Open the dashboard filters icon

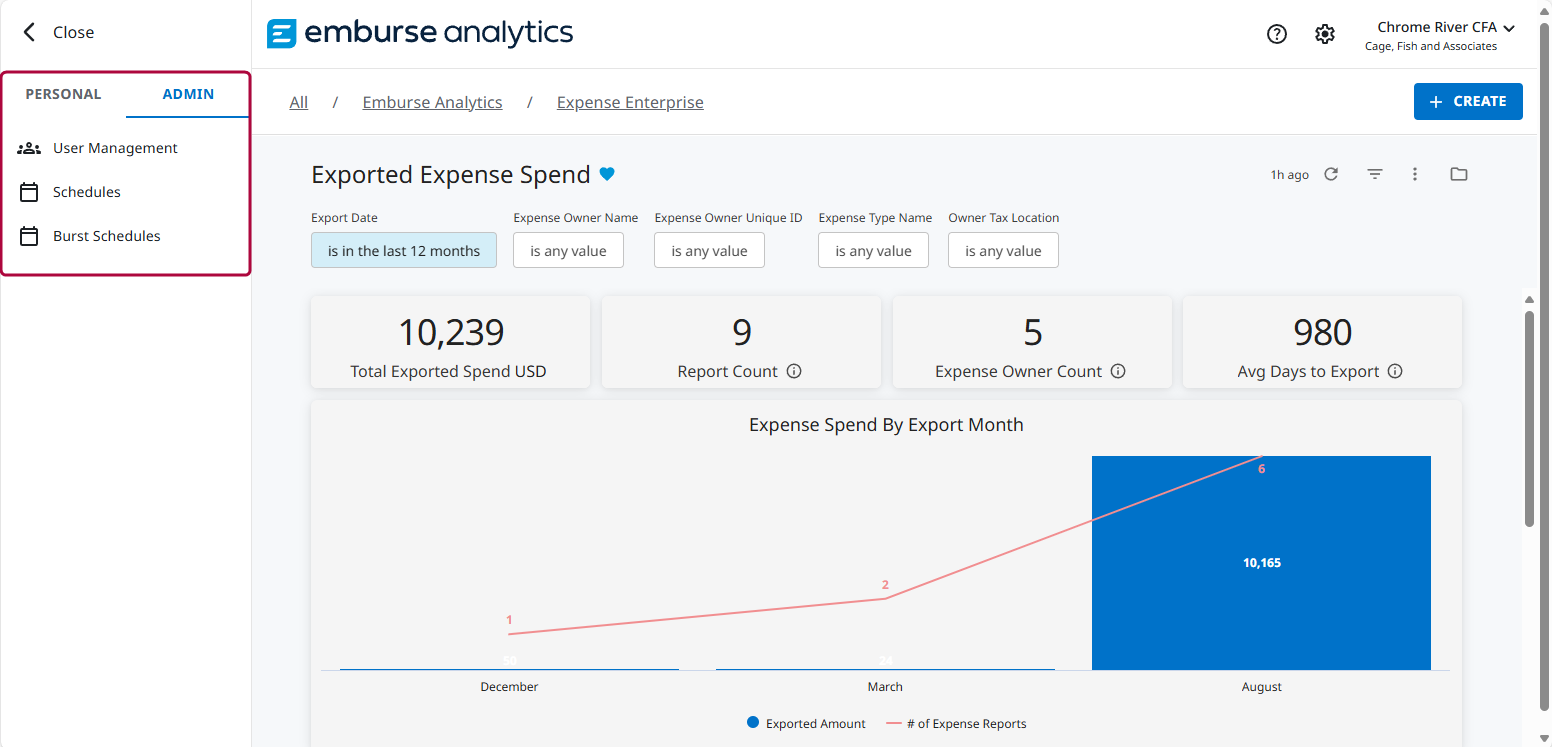(x=1375, y=173)
